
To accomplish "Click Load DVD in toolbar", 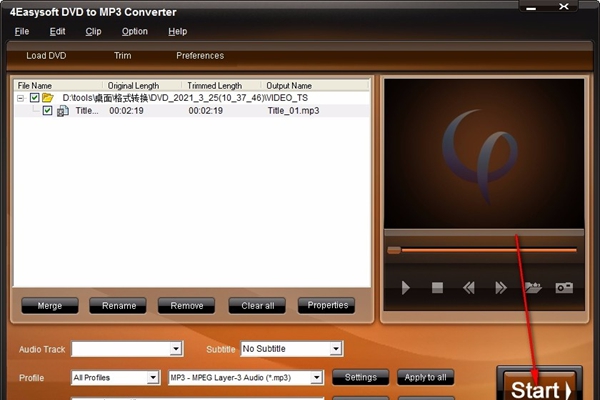I will 46,56.
